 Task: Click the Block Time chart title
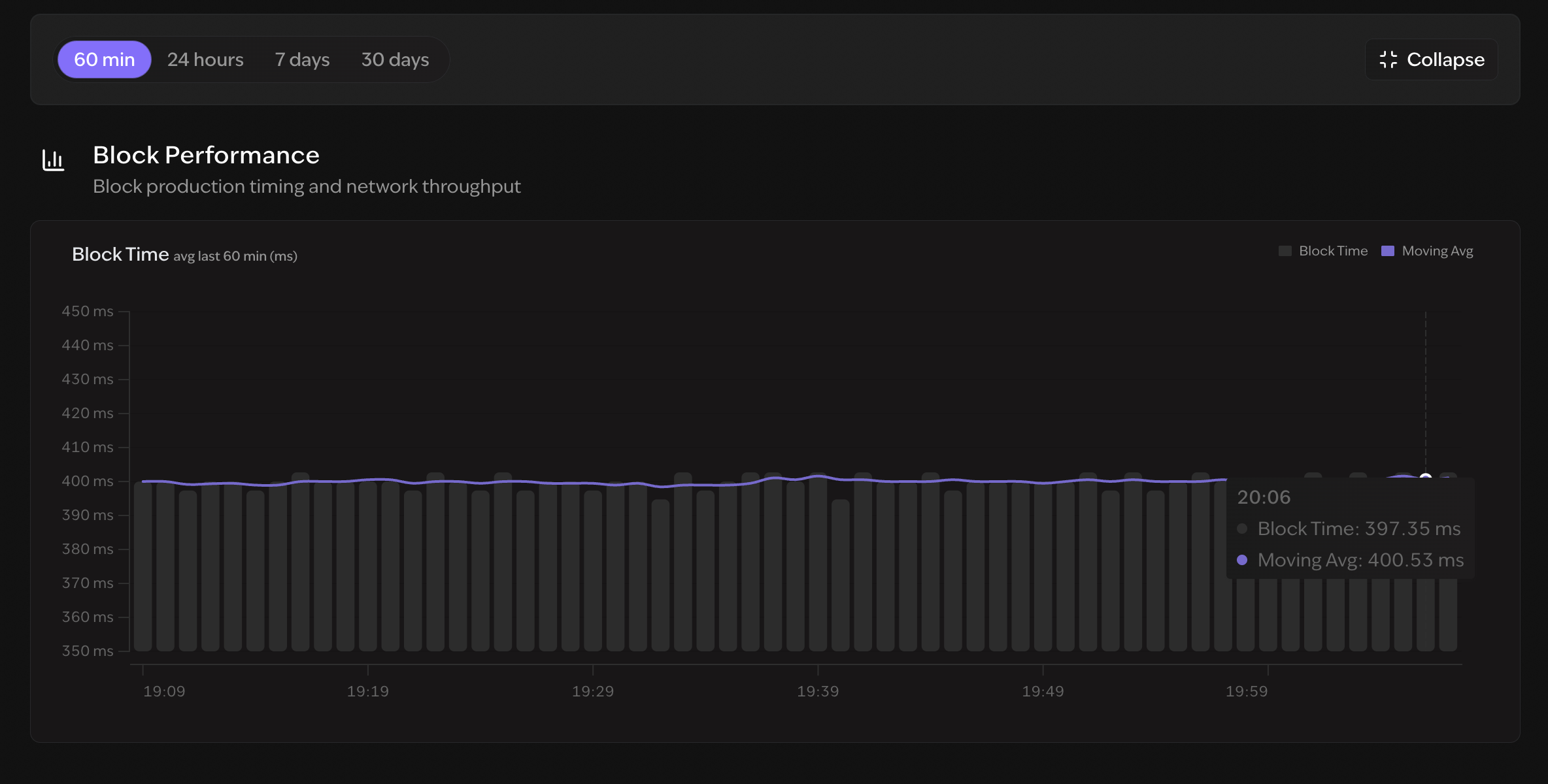120,254
